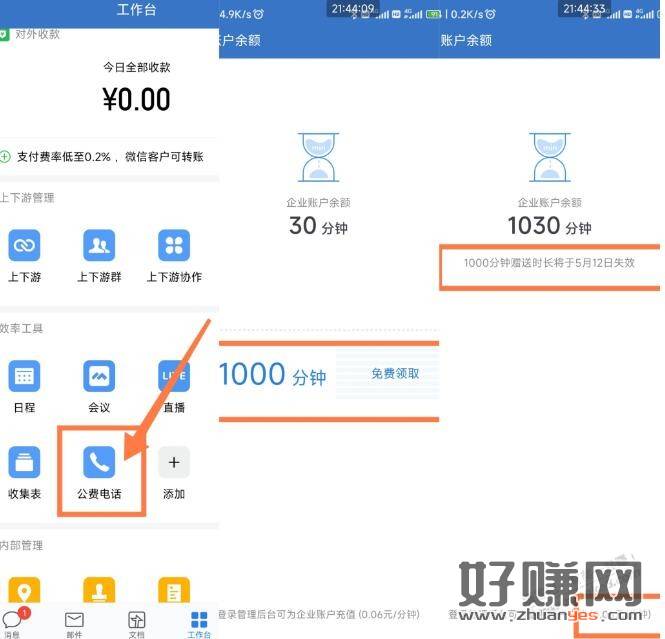Screen dimensions: 665x639
Task: Tap the 添加 plus icon
Action: (x=174, y=462)
